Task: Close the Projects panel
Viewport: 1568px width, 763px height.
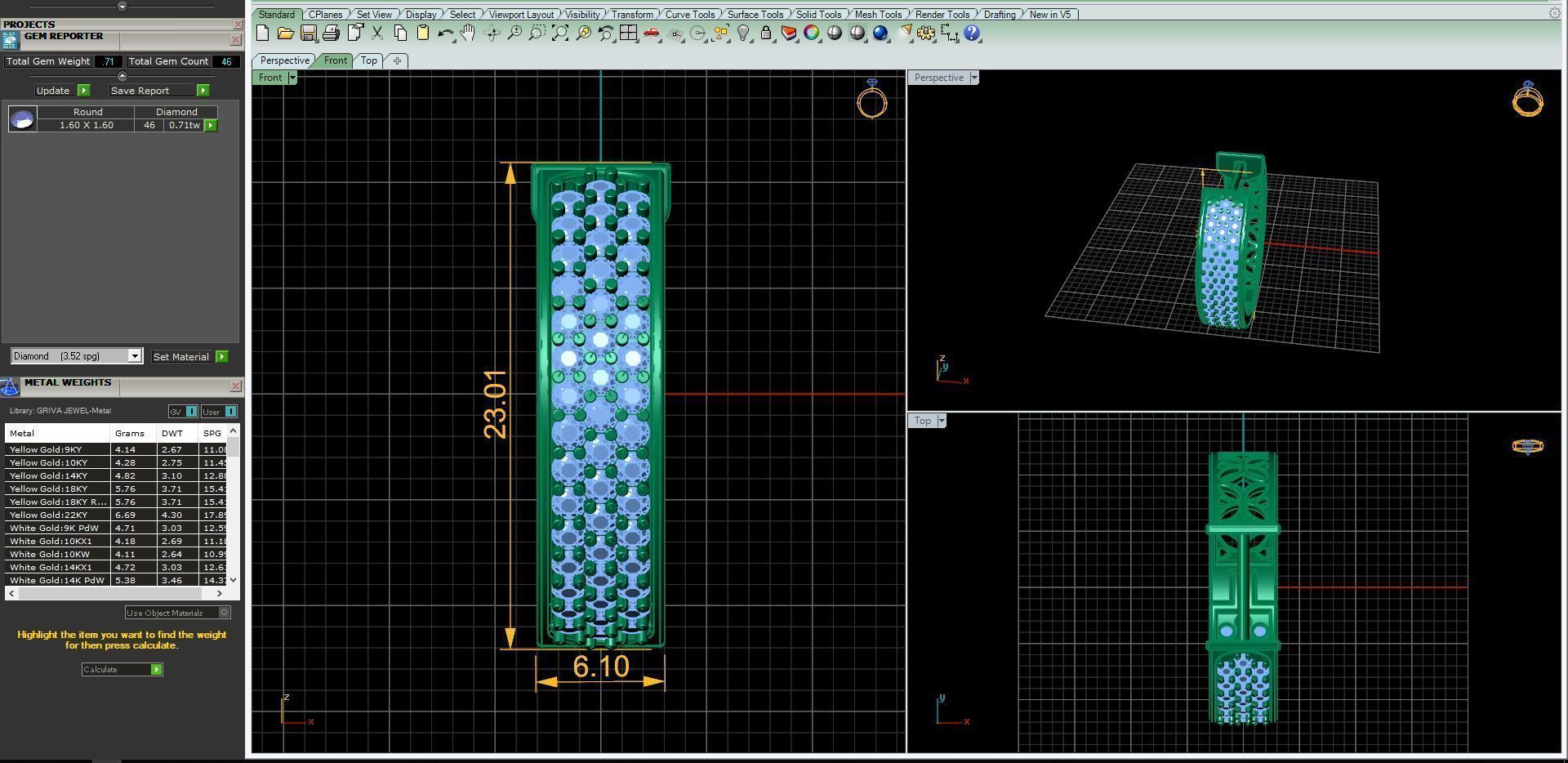Action: click(x=238, y=25)
